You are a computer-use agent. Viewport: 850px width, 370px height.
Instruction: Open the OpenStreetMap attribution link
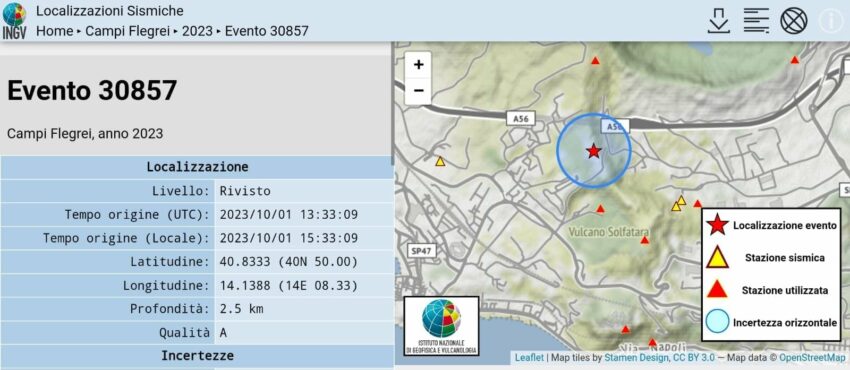(813, 358)
